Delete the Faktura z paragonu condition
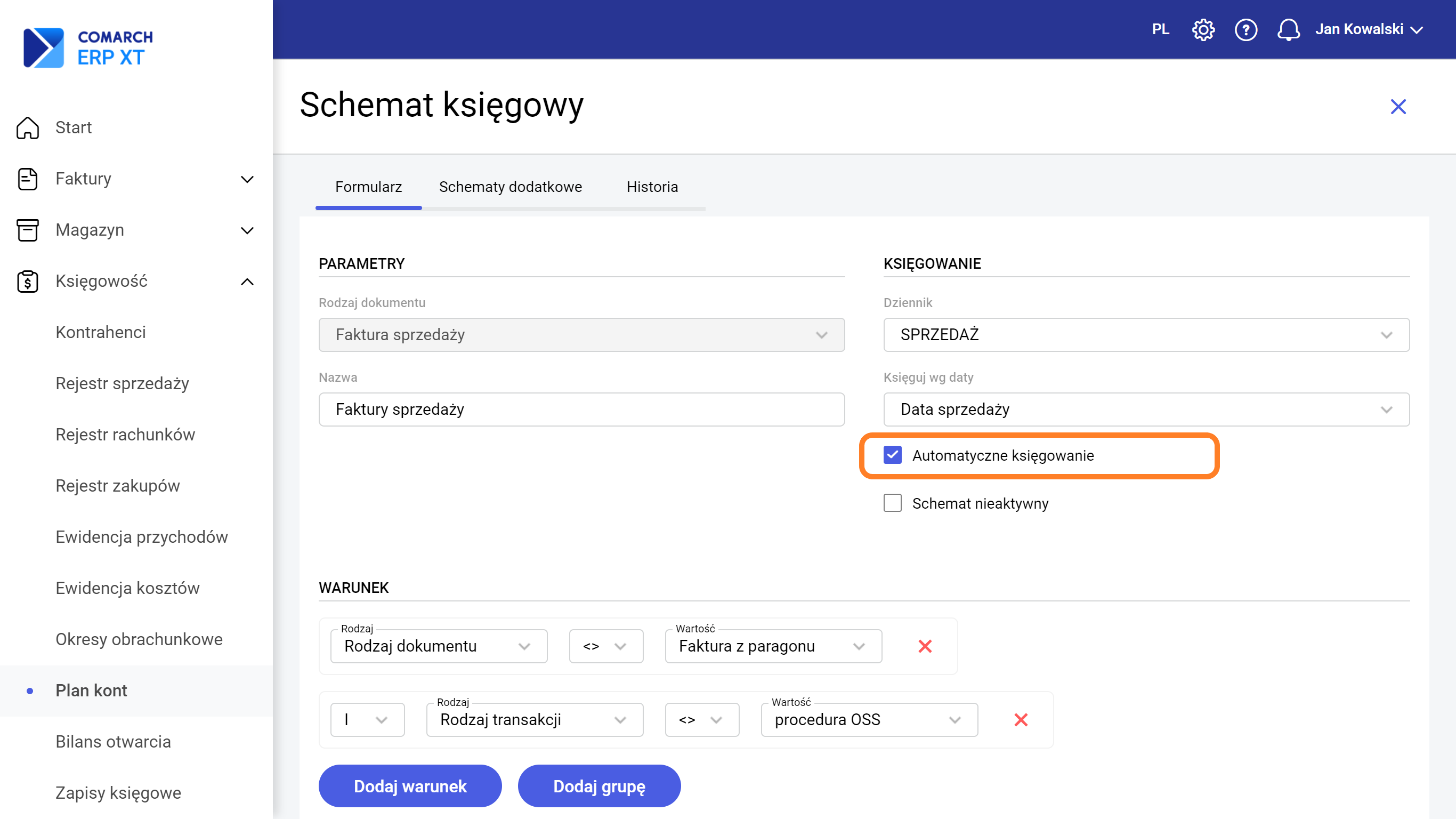 coord(925,646)
